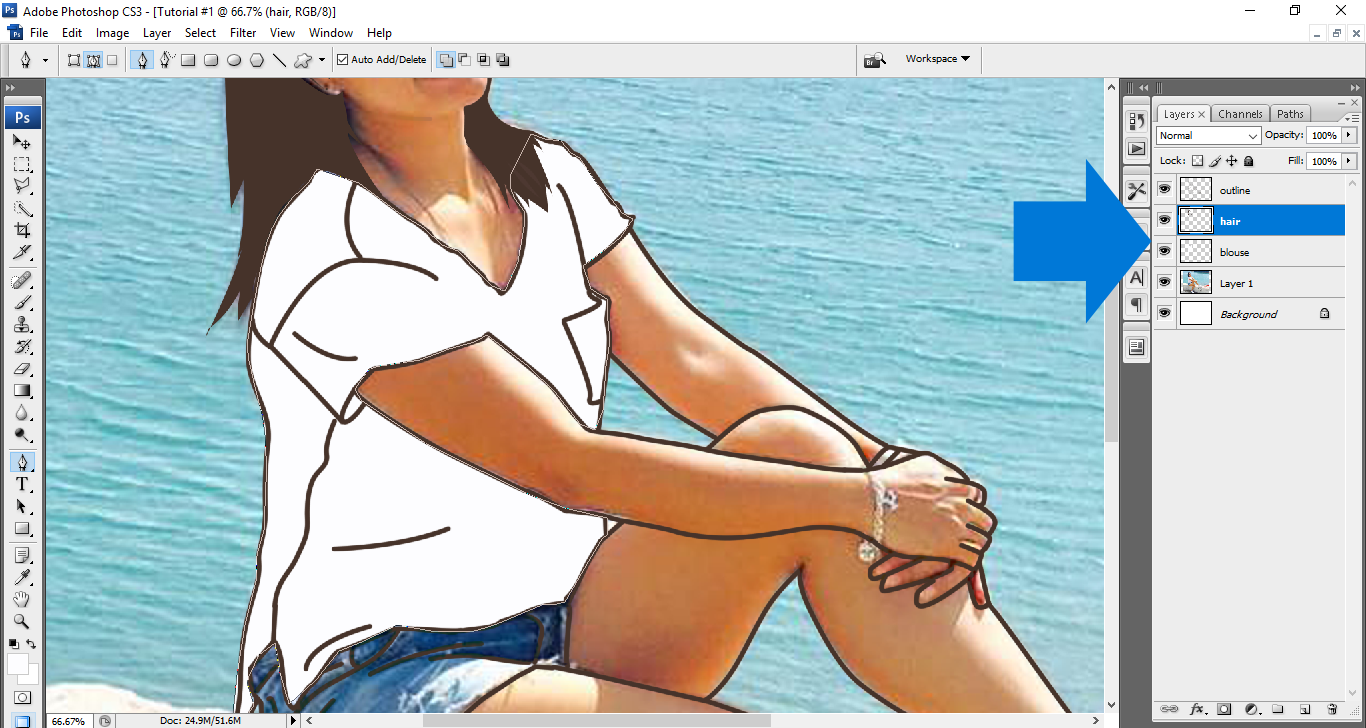The height and width of the screenshot is (728, 1366).
Task: Select the Brush tool
Action: tap(22, 302)
